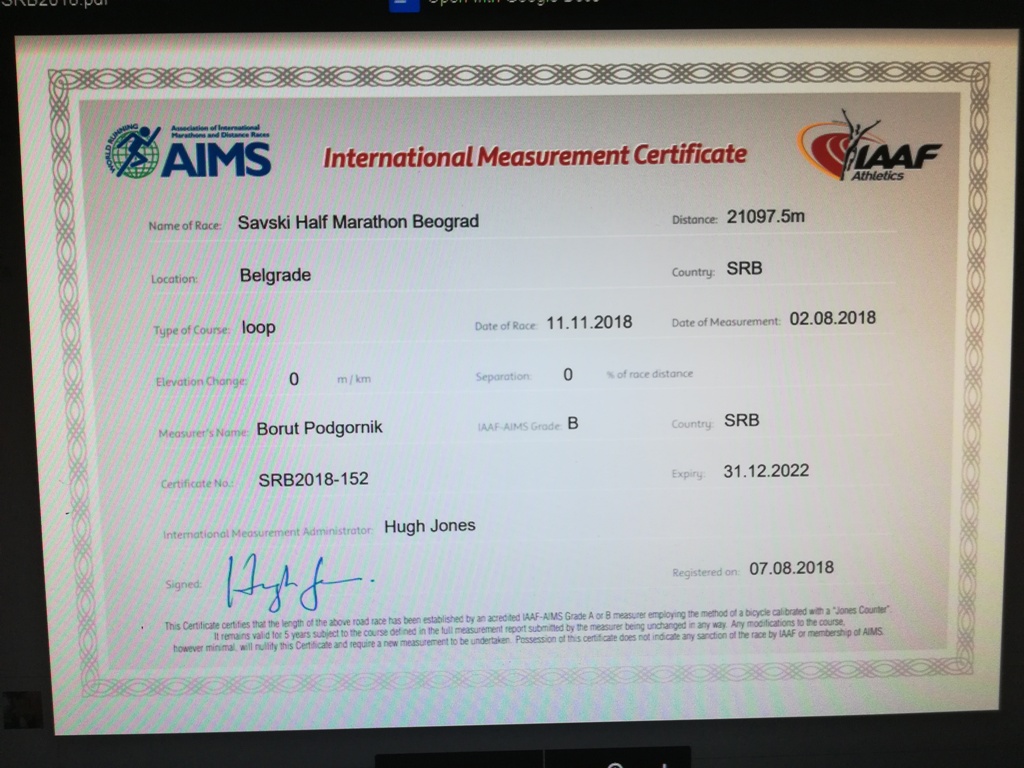The height and width of the screenshot is (768, 1024).
Task: Click the 'm / km' unit text
Action: [354, 379]
